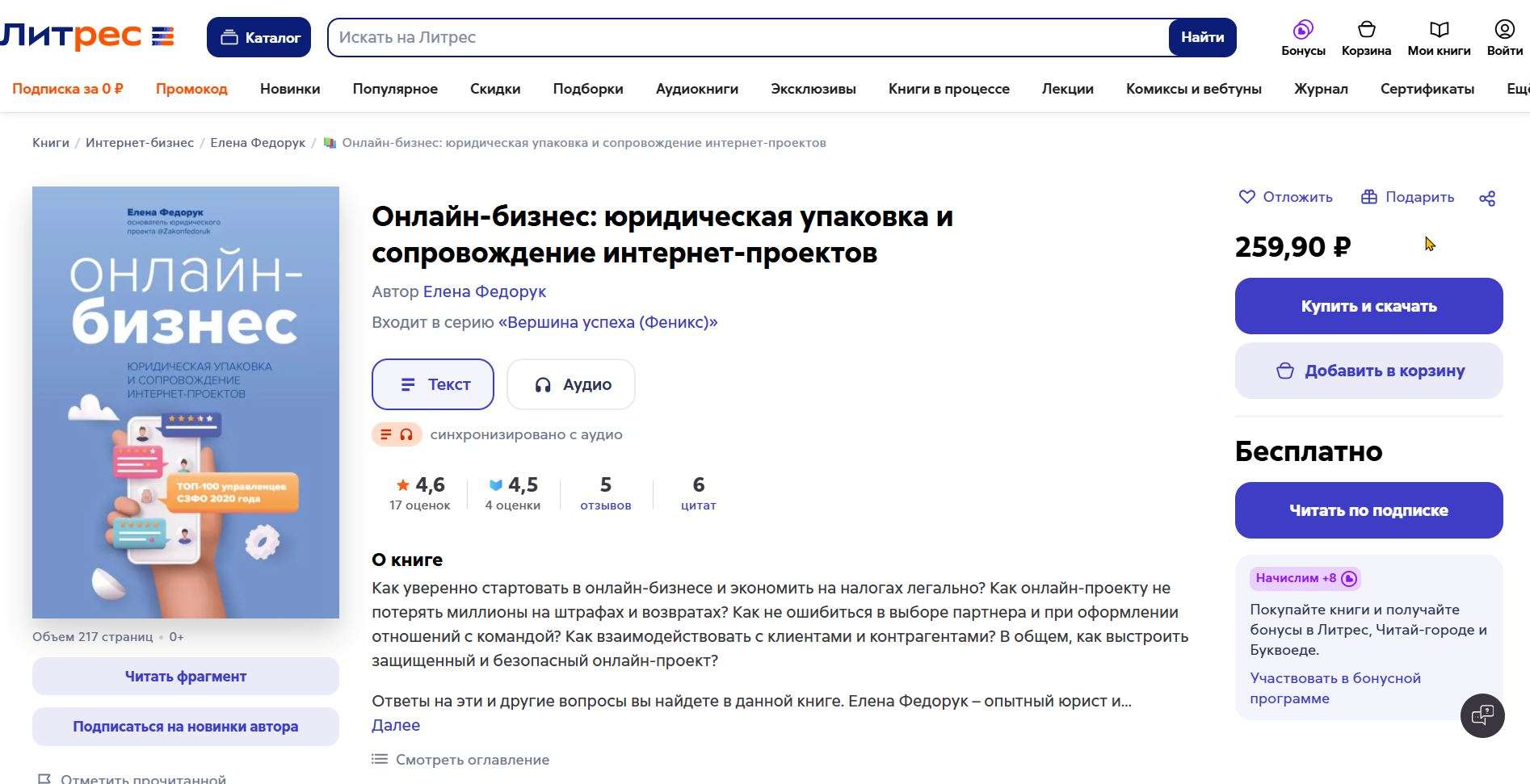Click the Читать фрагмент button
The height and width of the screenshot is (784, 1530).
(186, 677)
